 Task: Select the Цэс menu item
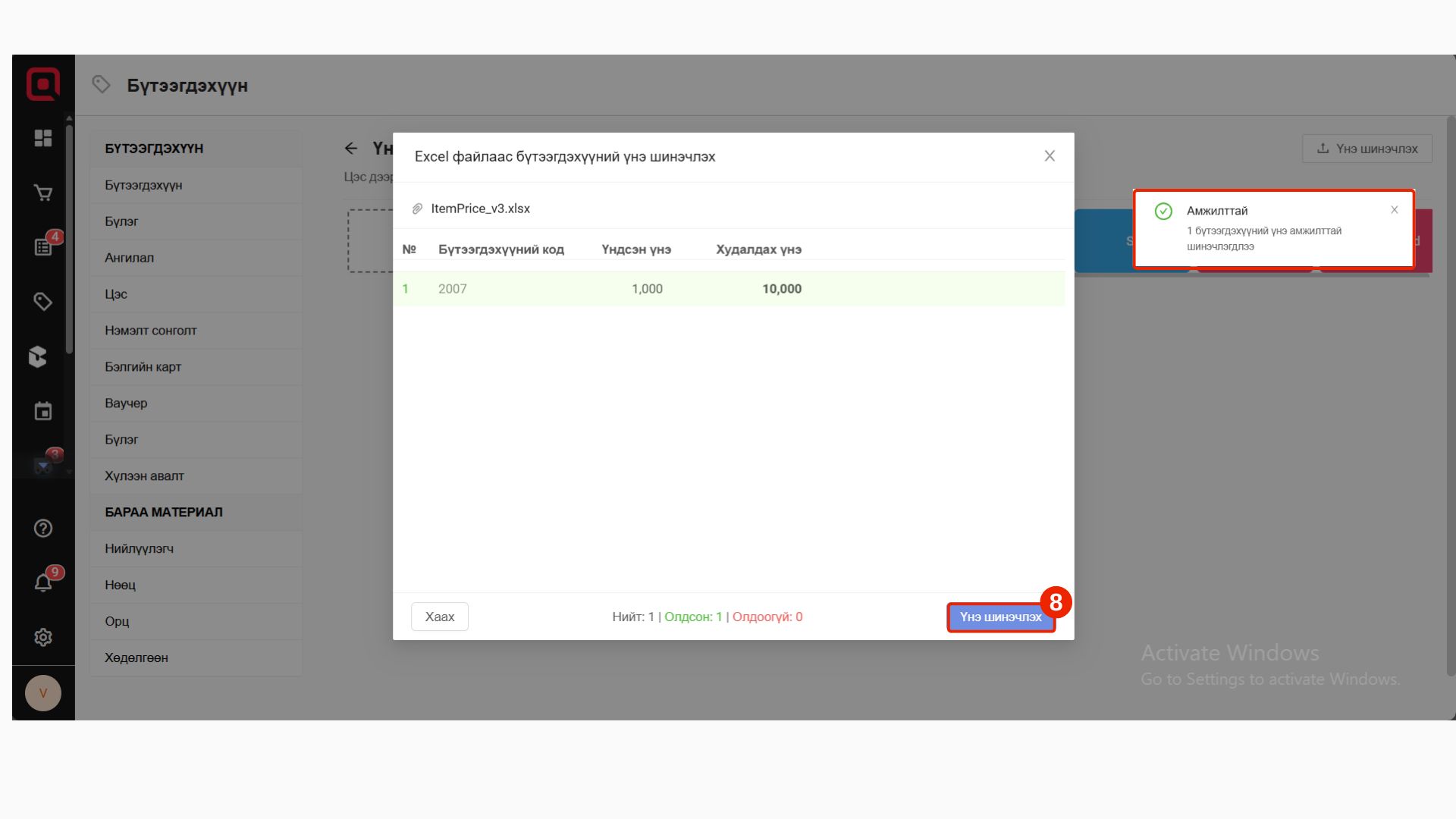click(x=116, y=294)
